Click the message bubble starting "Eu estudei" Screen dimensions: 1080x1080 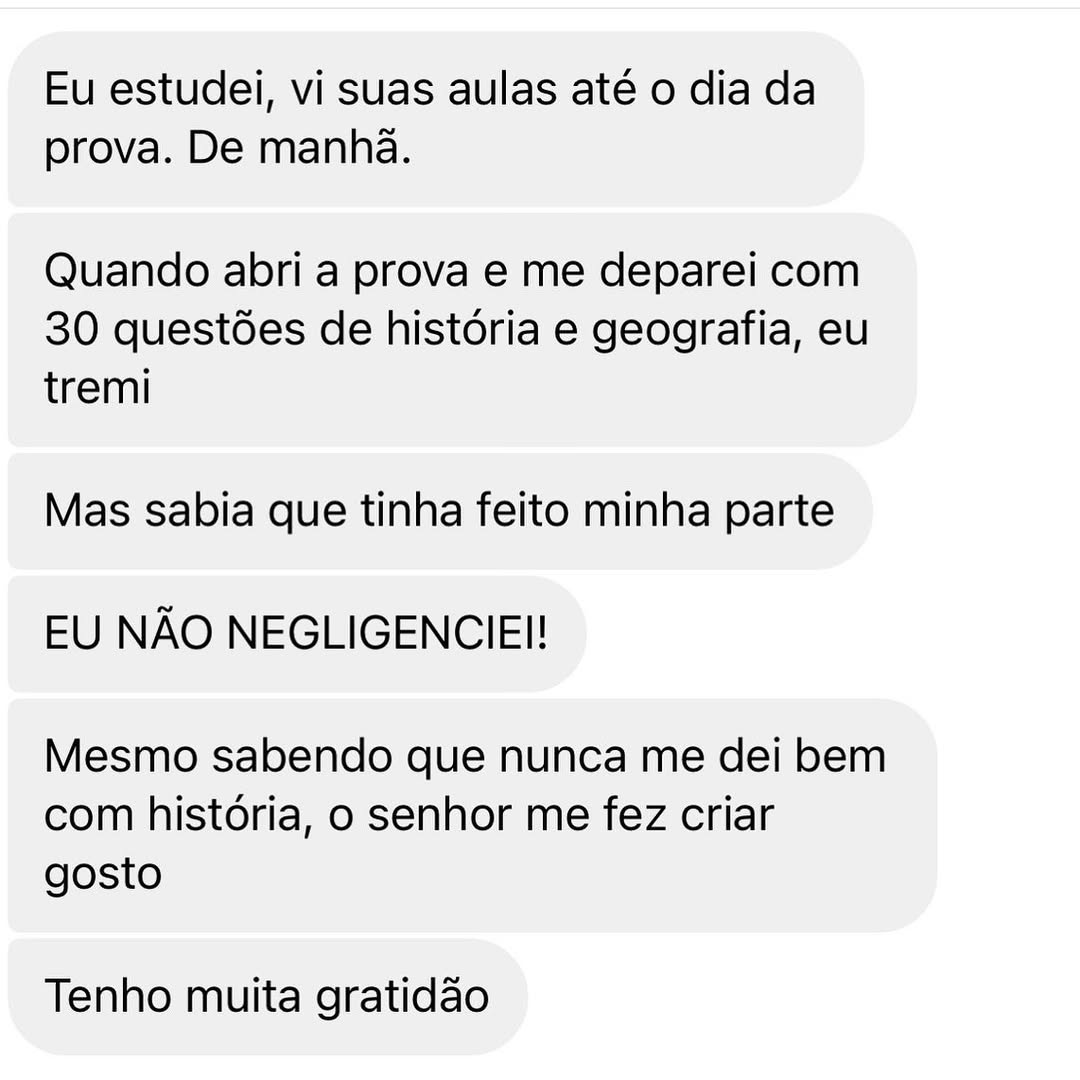click(435, 119)
